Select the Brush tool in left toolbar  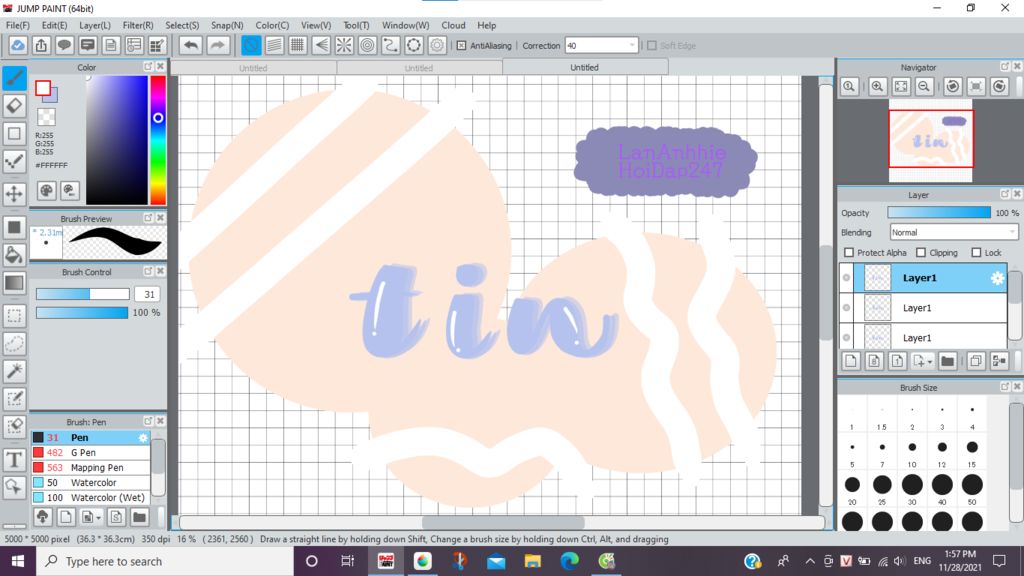pyautogui.click(x=14, y=78)
